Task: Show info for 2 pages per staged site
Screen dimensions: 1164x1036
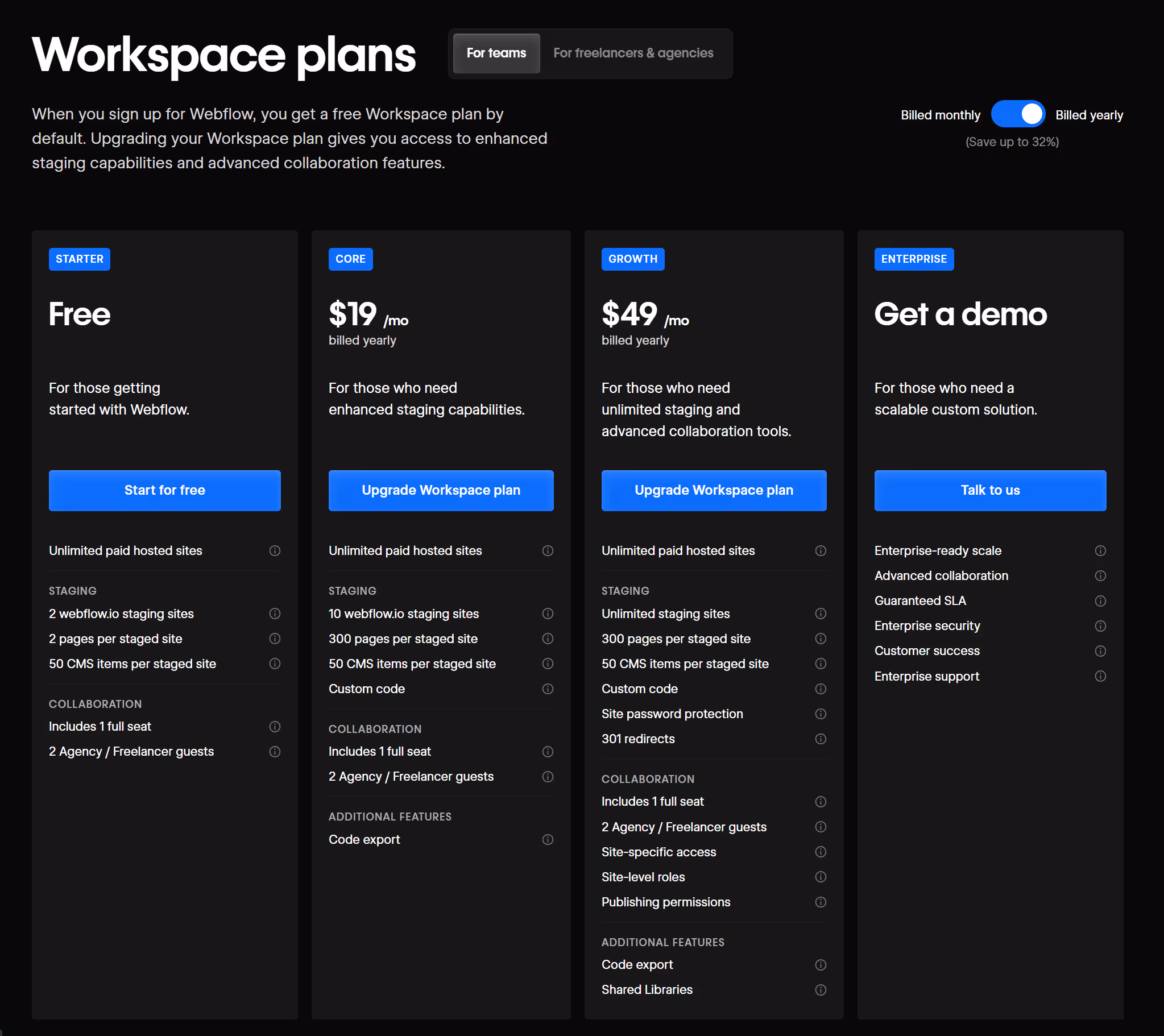Action: [x=275, y=639]
